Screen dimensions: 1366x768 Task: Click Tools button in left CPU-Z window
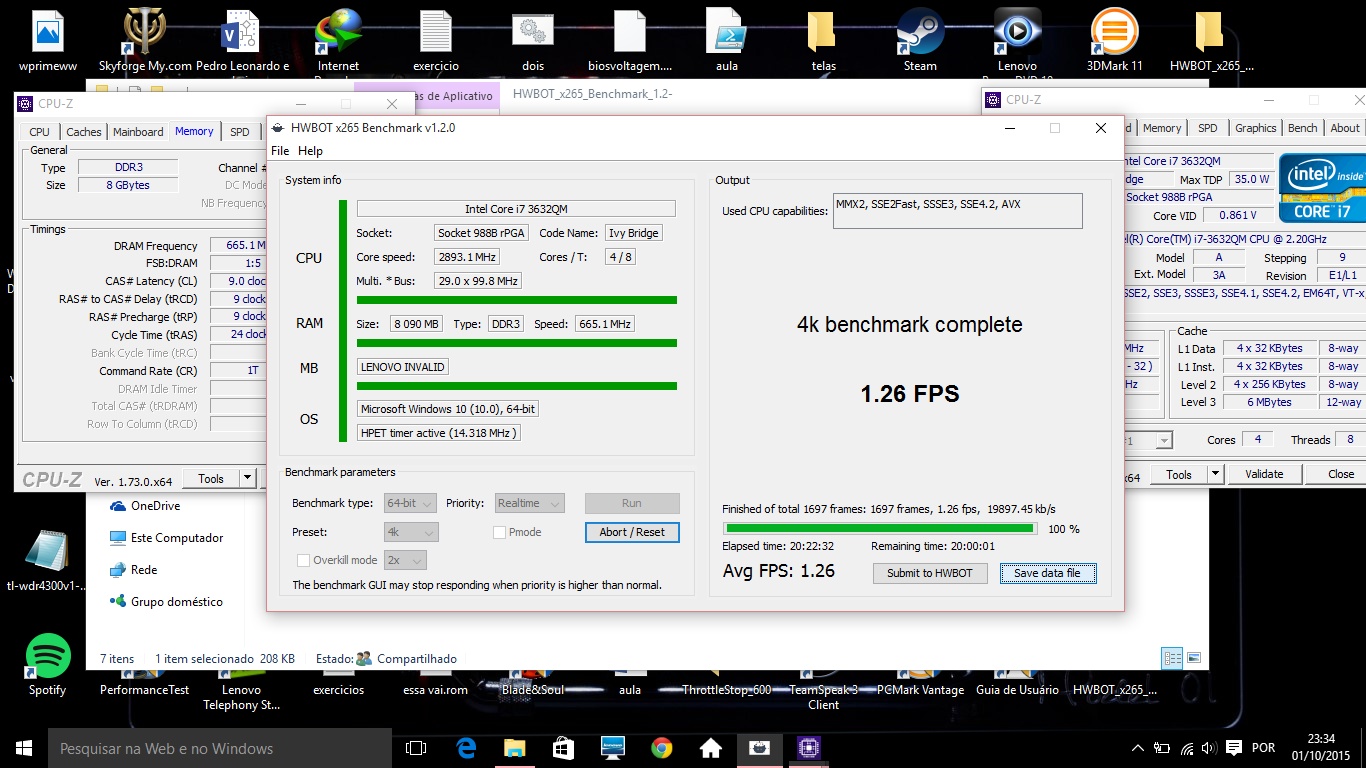(x=211, y=478)
